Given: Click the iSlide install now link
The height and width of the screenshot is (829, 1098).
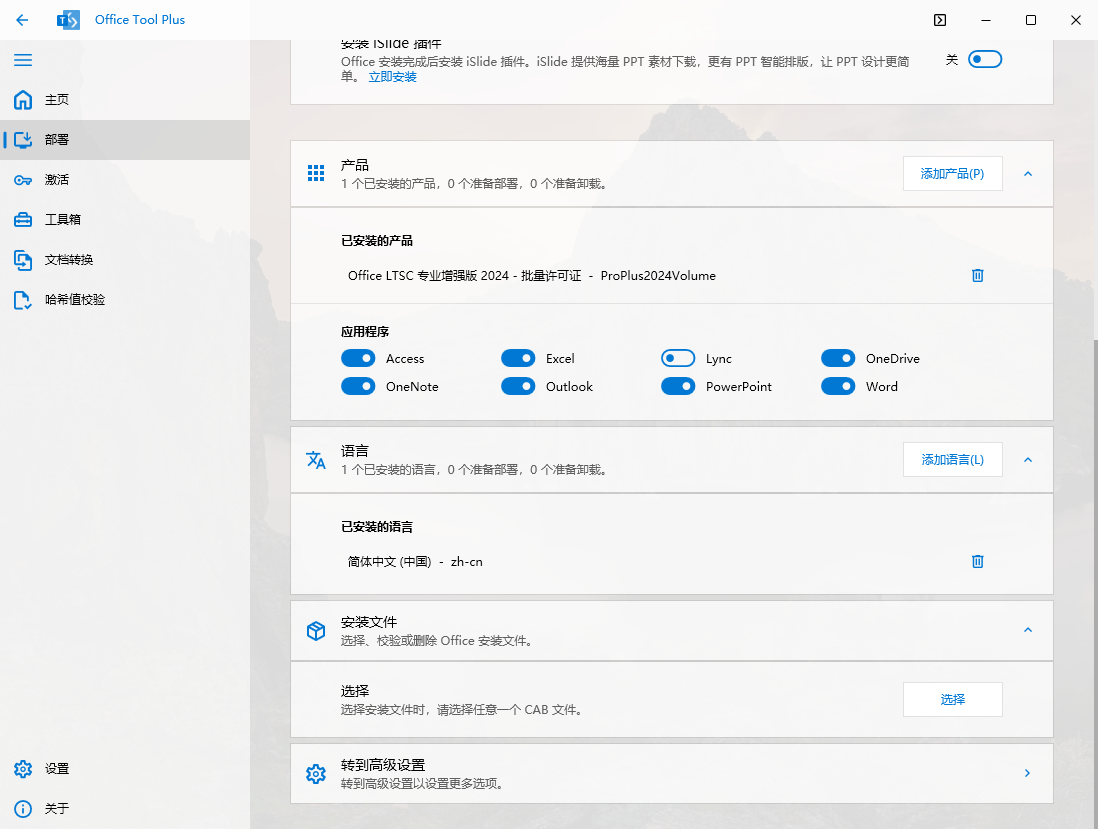Looking at the screenshot, I should click(x=392, y=77).
